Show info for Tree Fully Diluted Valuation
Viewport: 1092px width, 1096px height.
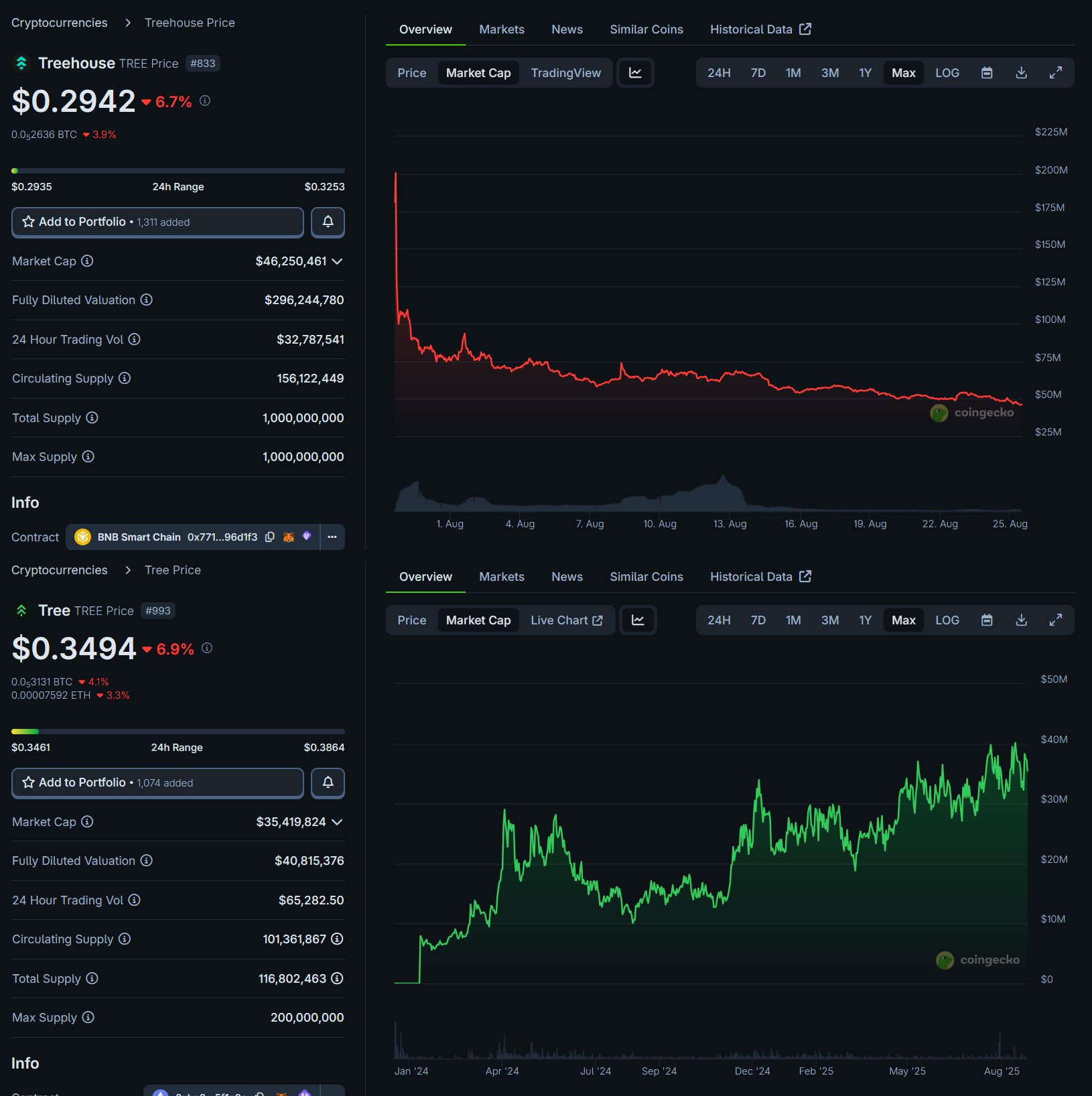pos(147,860)
